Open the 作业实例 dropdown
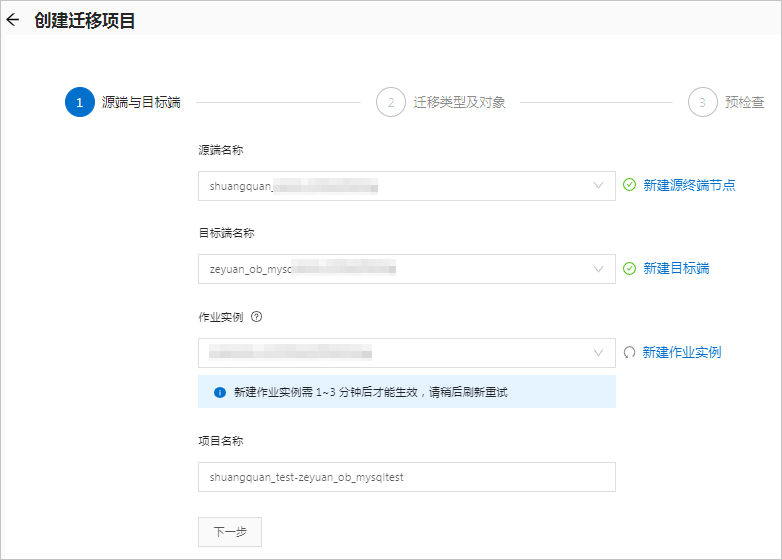Image resolution: width=782 pixels, height=560 pixels. coord(407,353)
